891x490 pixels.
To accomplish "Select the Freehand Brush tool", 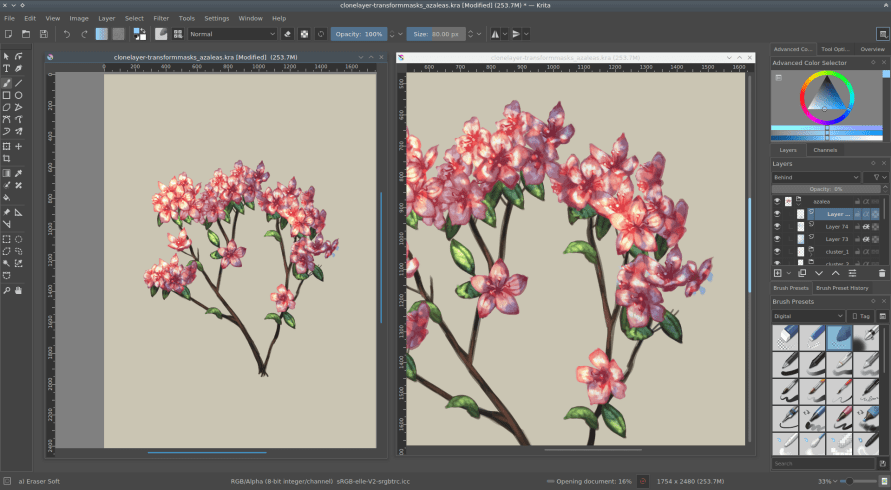I will click(x=6, y=83).
